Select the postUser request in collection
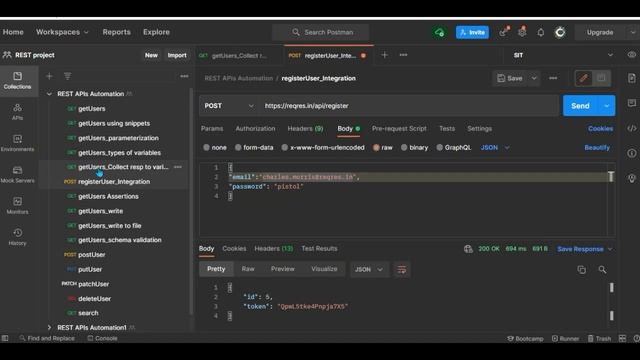640x360 pixels. 91,255
